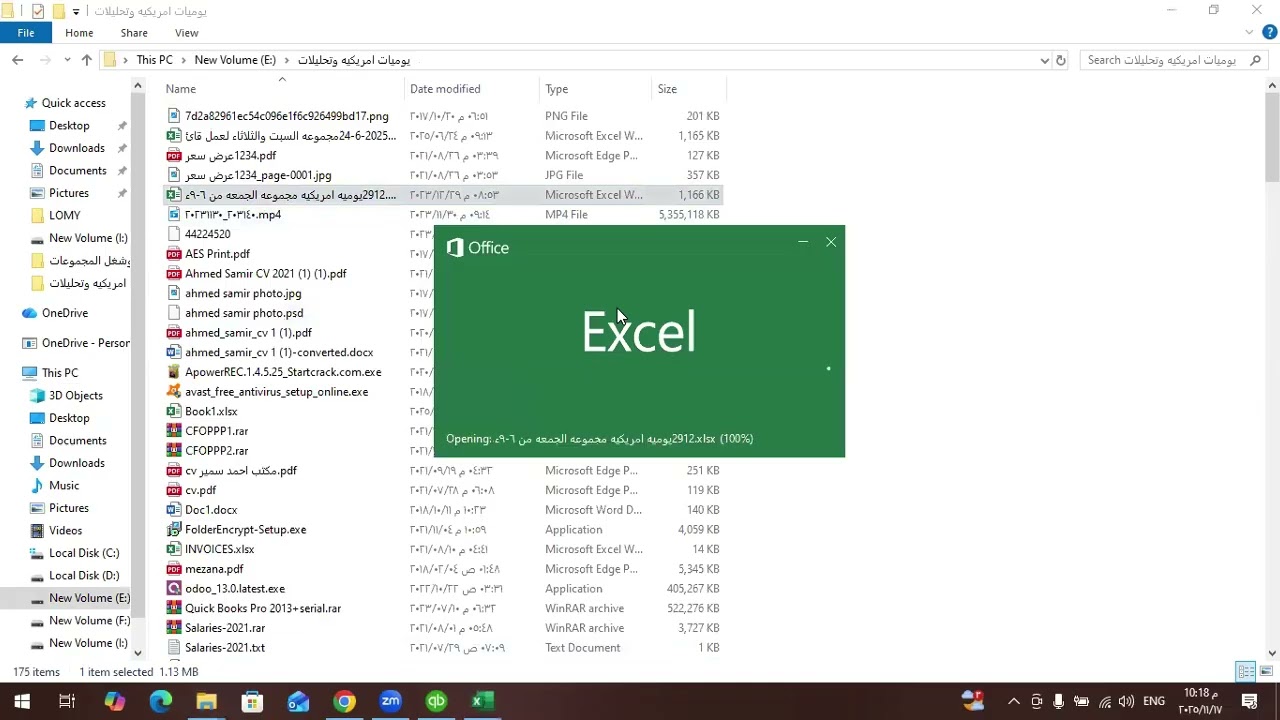Click archive icon of CFOPPP1.rar
1280x720 pixels.
click(x=174, y=431)
